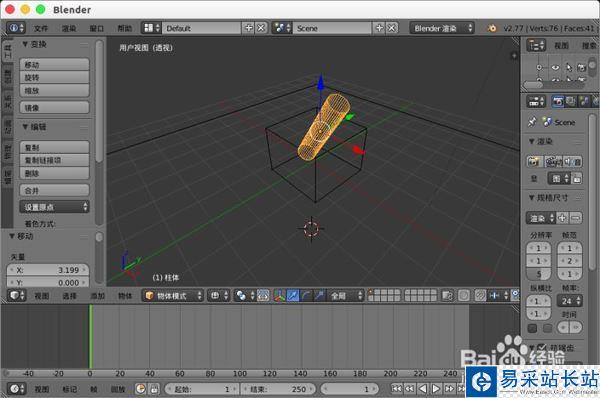Image resolution: width=600 pixels, height=398 pixels.
Task: Open the 3D view editor type icon
Action: coord(16,295)
